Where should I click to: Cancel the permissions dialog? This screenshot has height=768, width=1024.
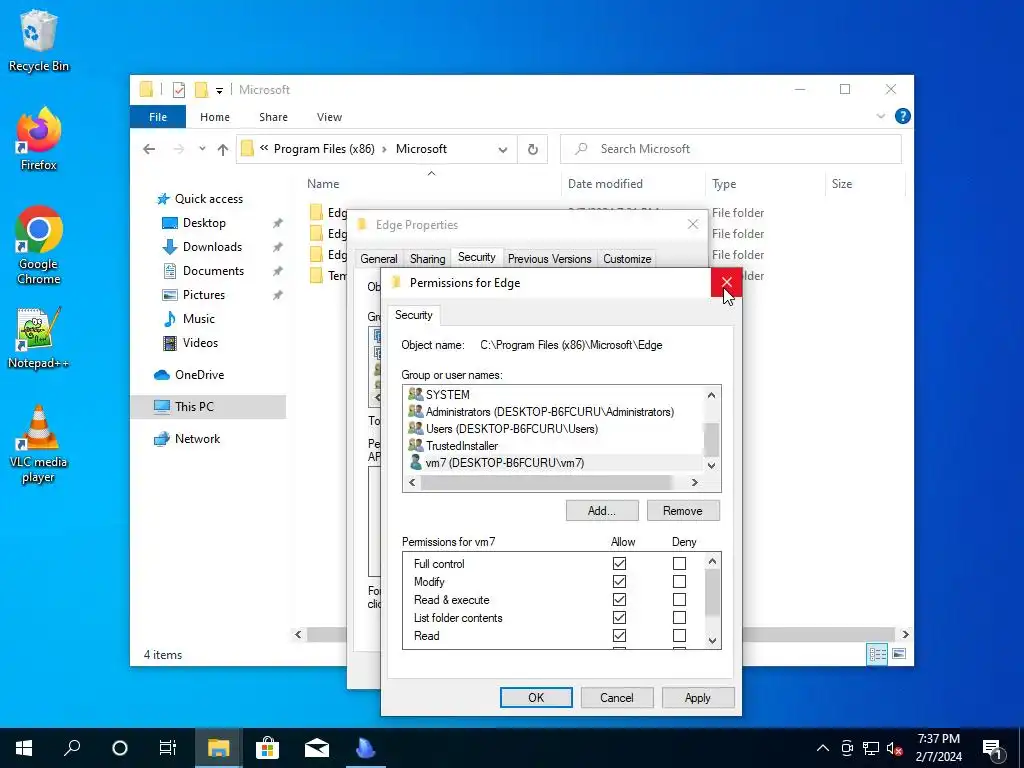coord(616,697)
